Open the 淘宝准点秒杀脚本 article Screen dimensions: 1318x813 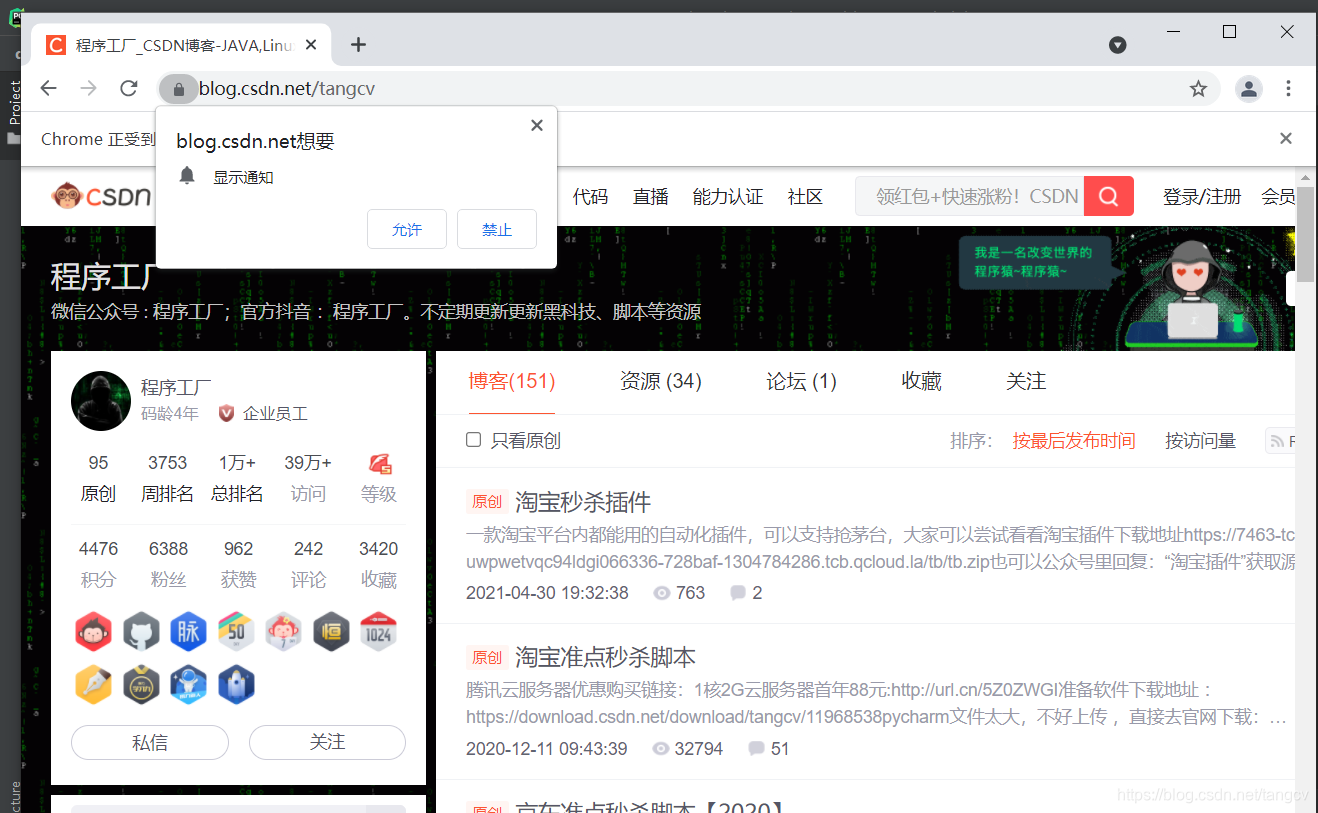click(605, 657)
